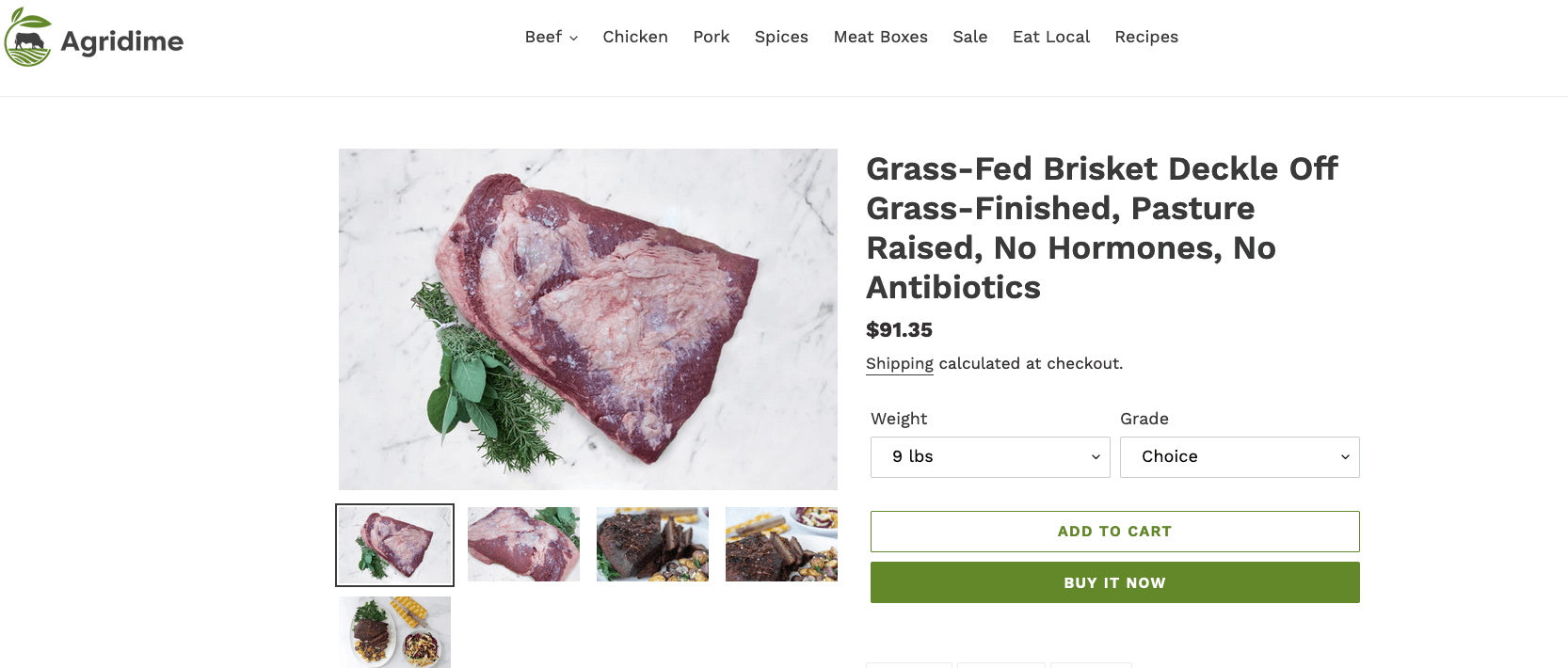Open the main brisket product image
Viewport: 1568px width, 668px height.
pyautogui.click(x=587, y=319)
